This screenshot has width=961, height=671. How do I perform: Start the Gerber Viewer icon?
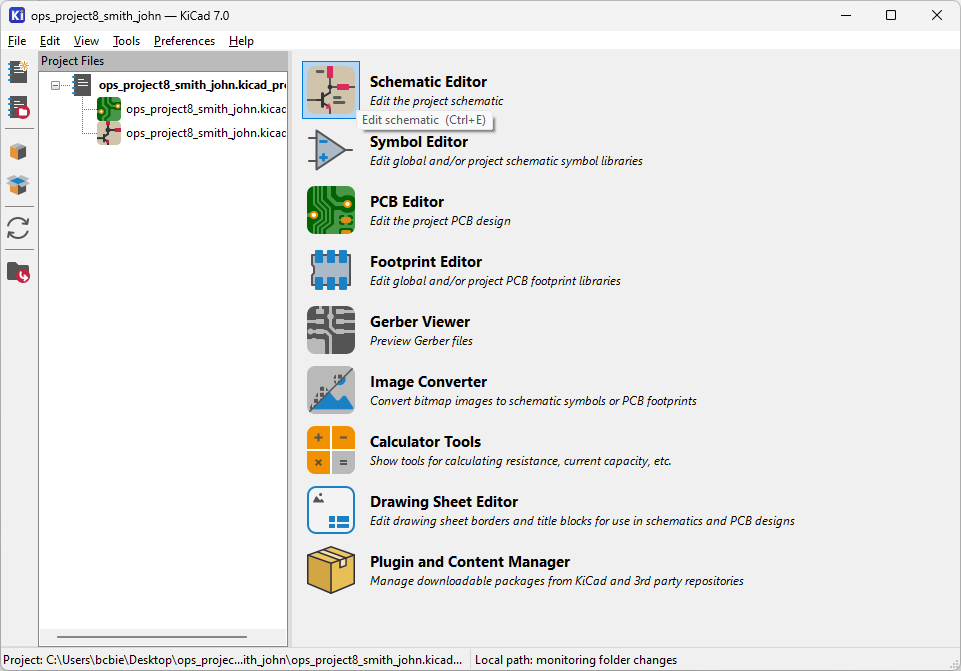[331, 330]
